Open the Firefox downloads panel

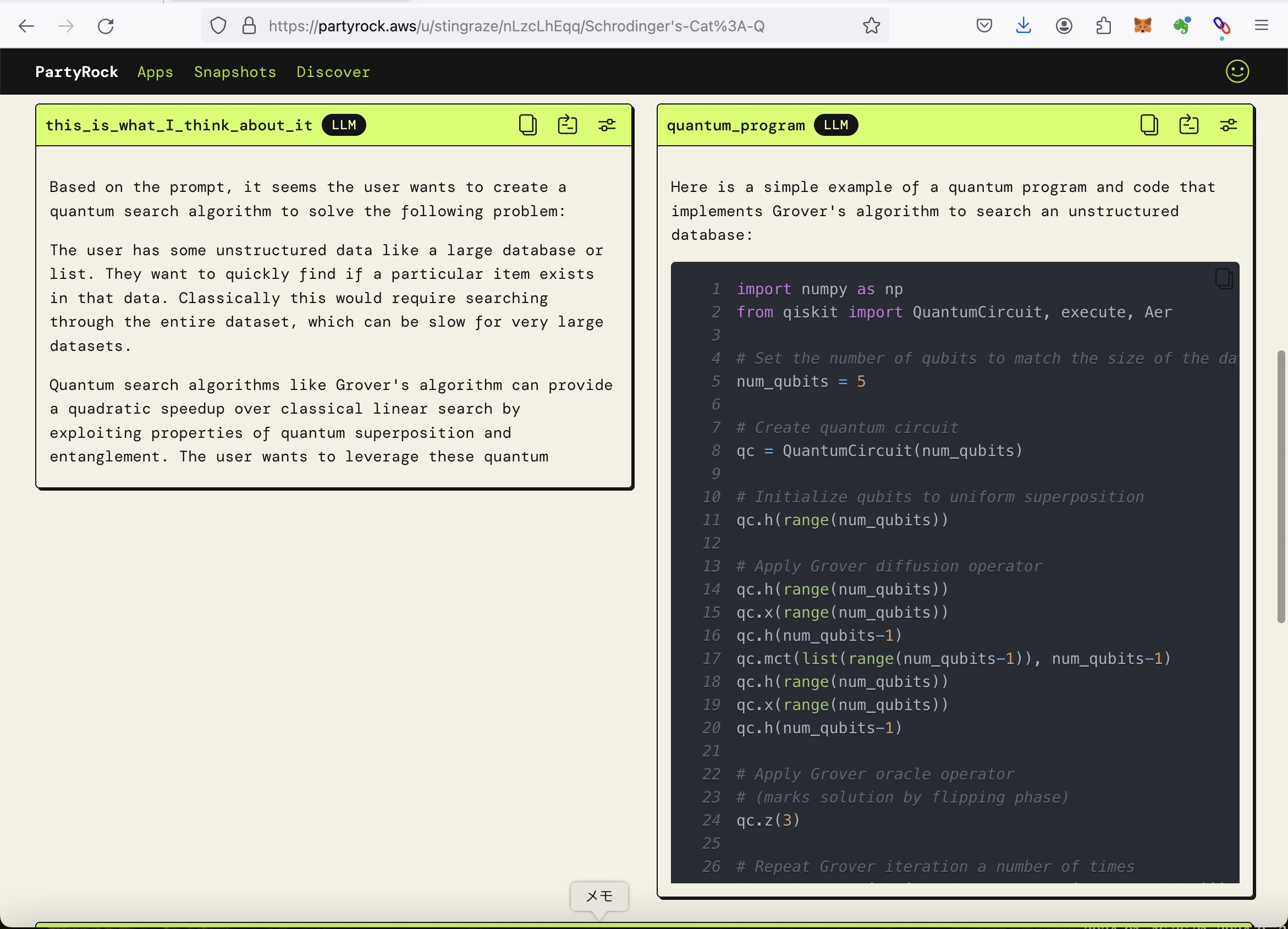pos(1023,26)
